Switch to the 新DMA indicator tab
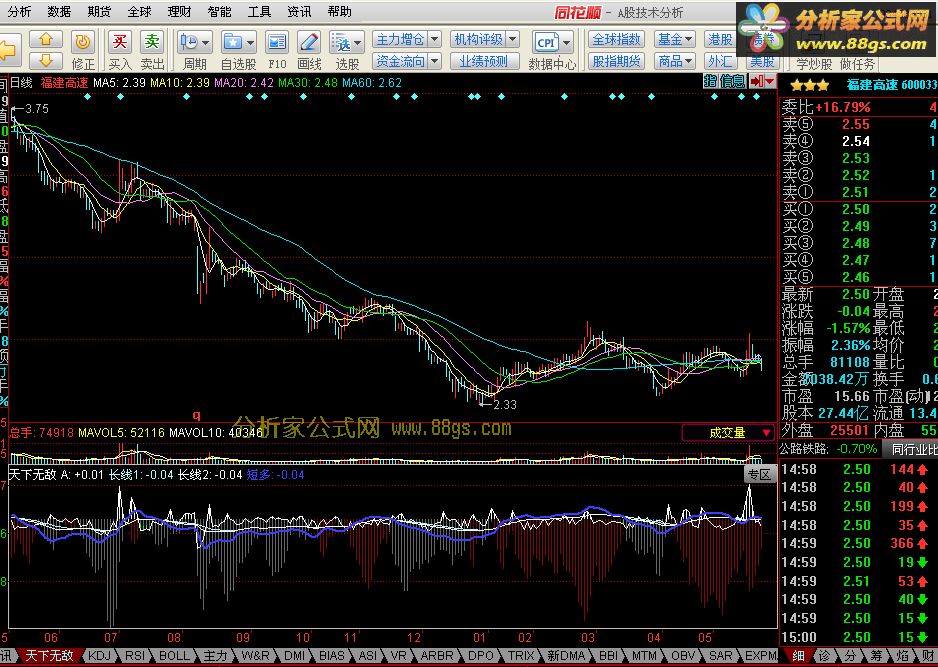 [565, 656]
